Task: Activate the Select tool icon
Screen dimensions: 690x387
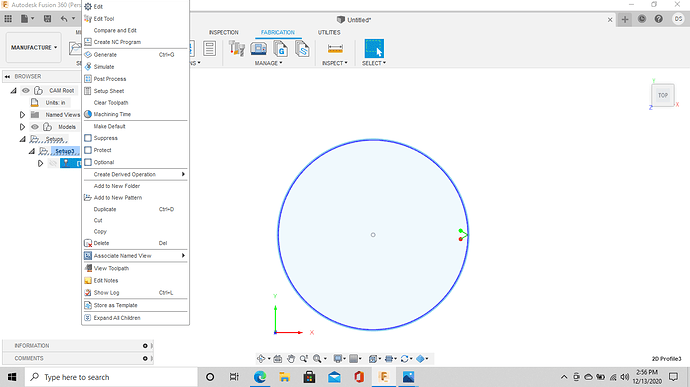Action: pos(374,48)
